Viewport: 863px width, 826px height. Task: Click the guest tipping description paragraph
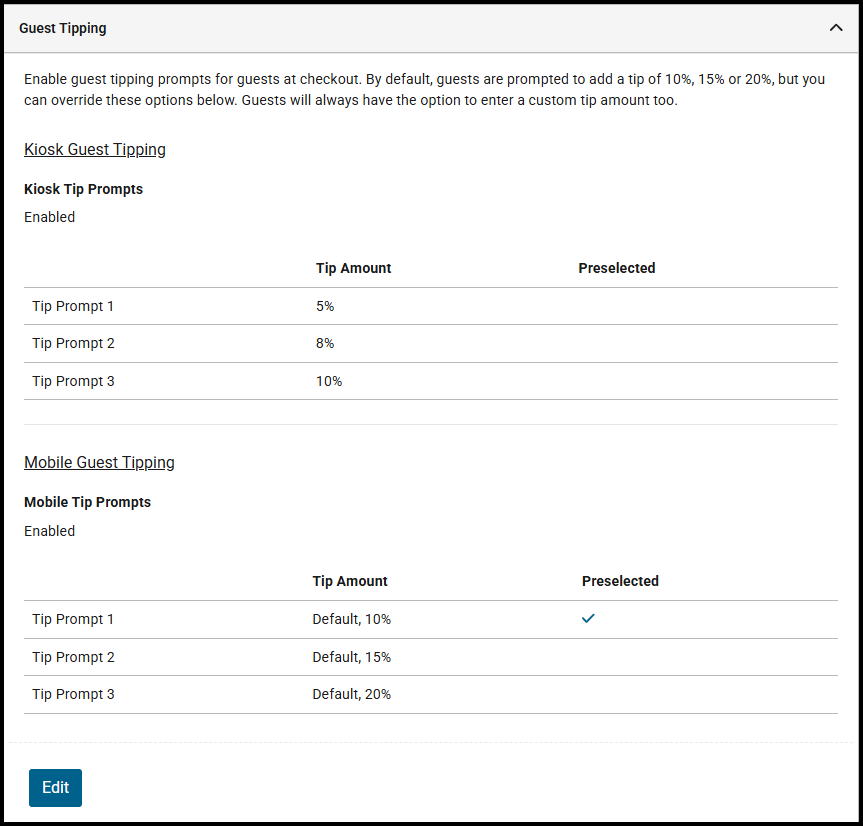pos(424,90)
